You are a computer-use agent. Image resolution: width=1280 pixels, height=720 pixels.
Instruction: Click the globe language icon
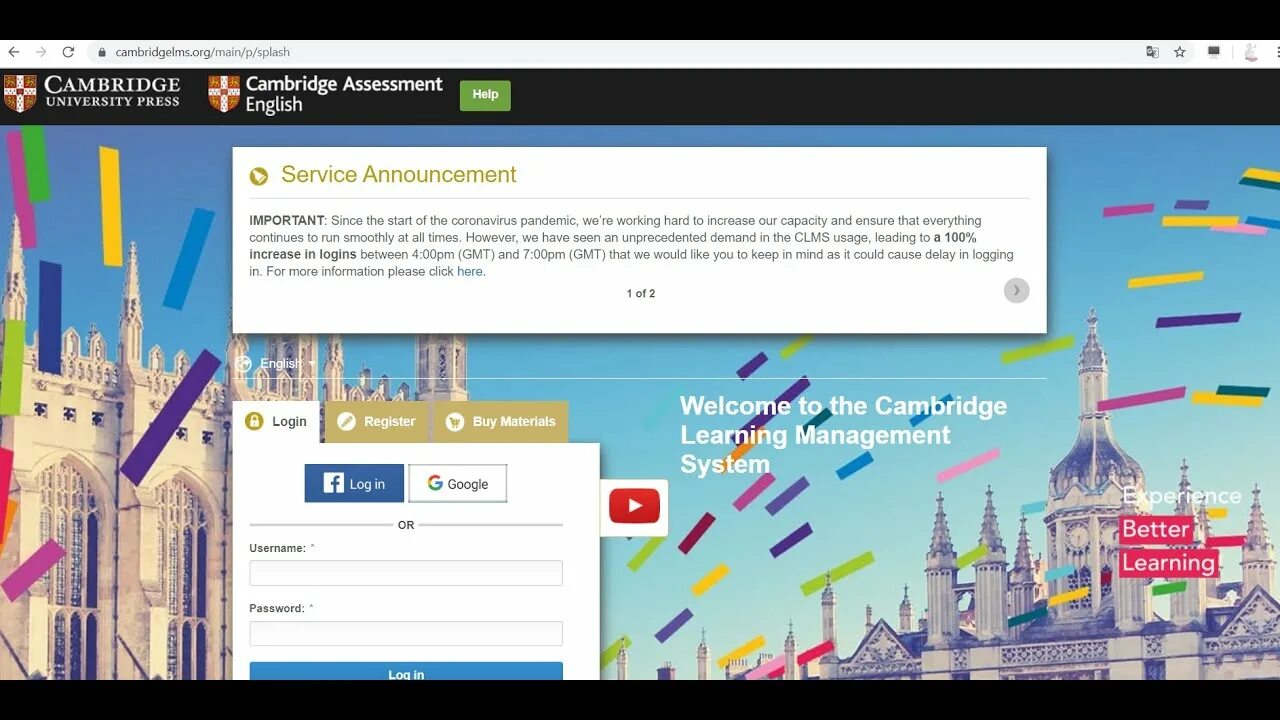click(x=243, y=363)
